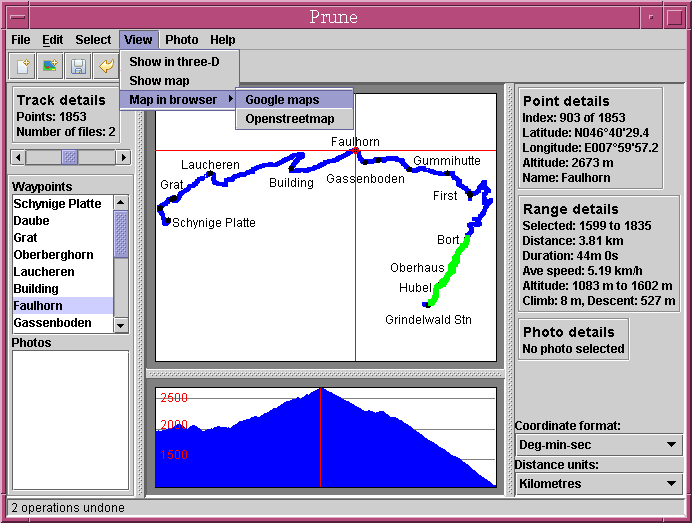Click the Undo arrow toolbar icon
Image resolution: width=692 pixels, height=523 pixels.
pos(106,67)
